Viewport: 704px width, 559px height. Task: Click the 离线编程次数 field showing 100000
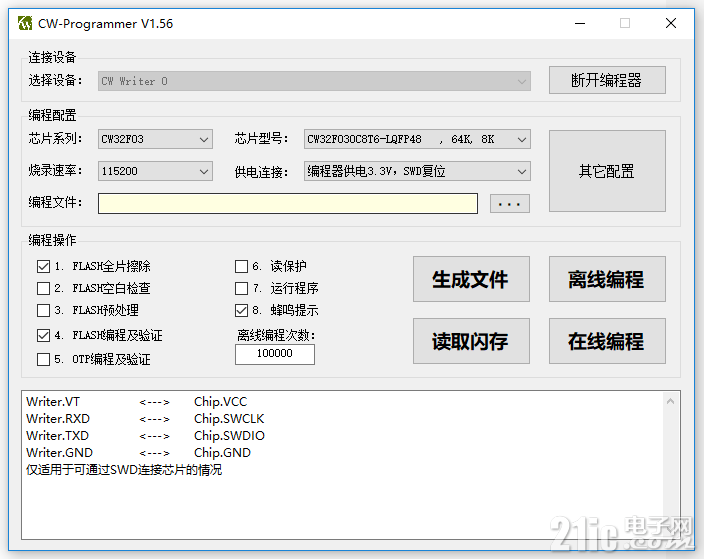(275, 354)
